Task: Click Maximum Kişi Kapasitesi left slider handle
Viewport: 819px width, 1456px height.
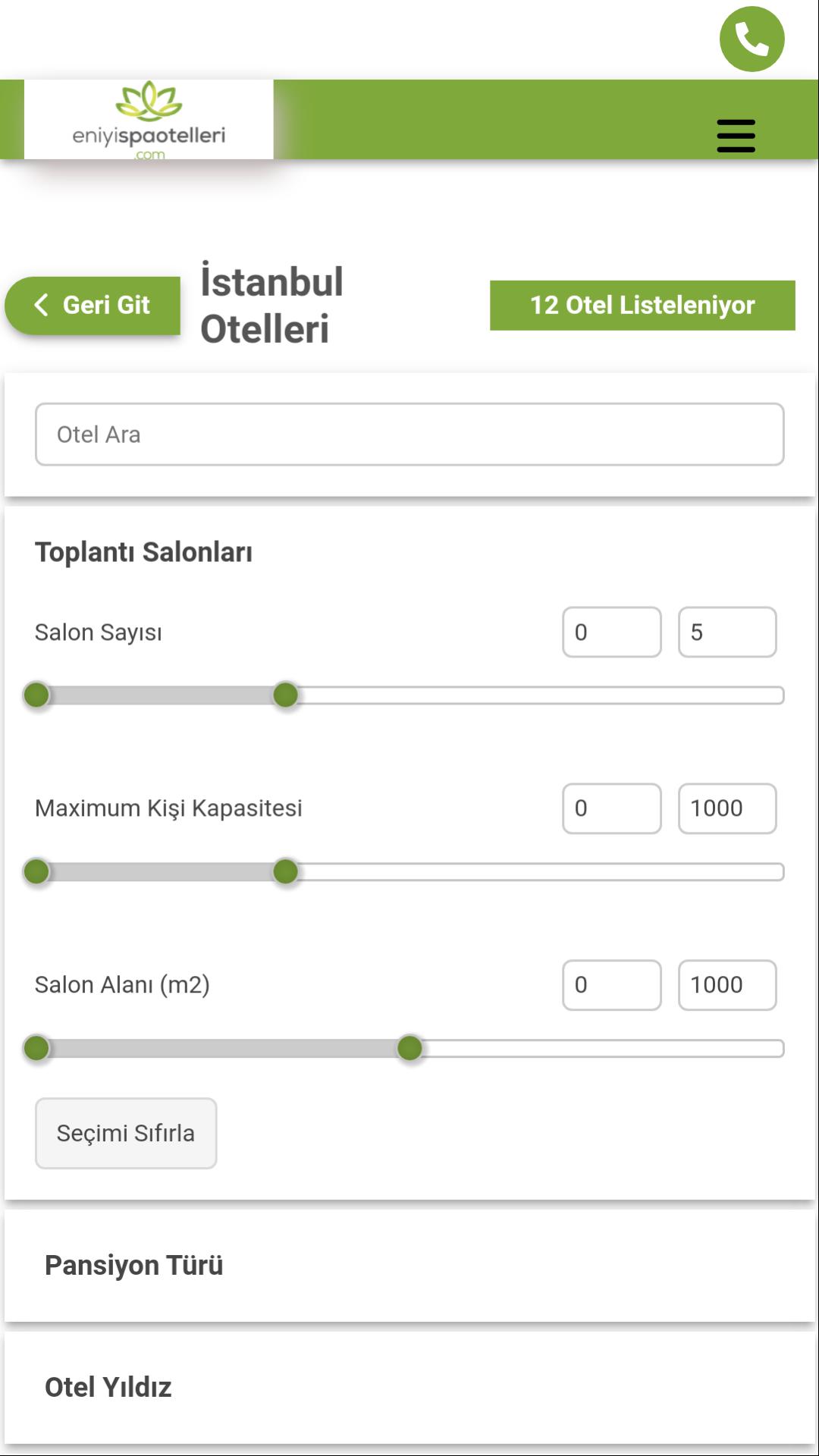Action: coord(36,871)
